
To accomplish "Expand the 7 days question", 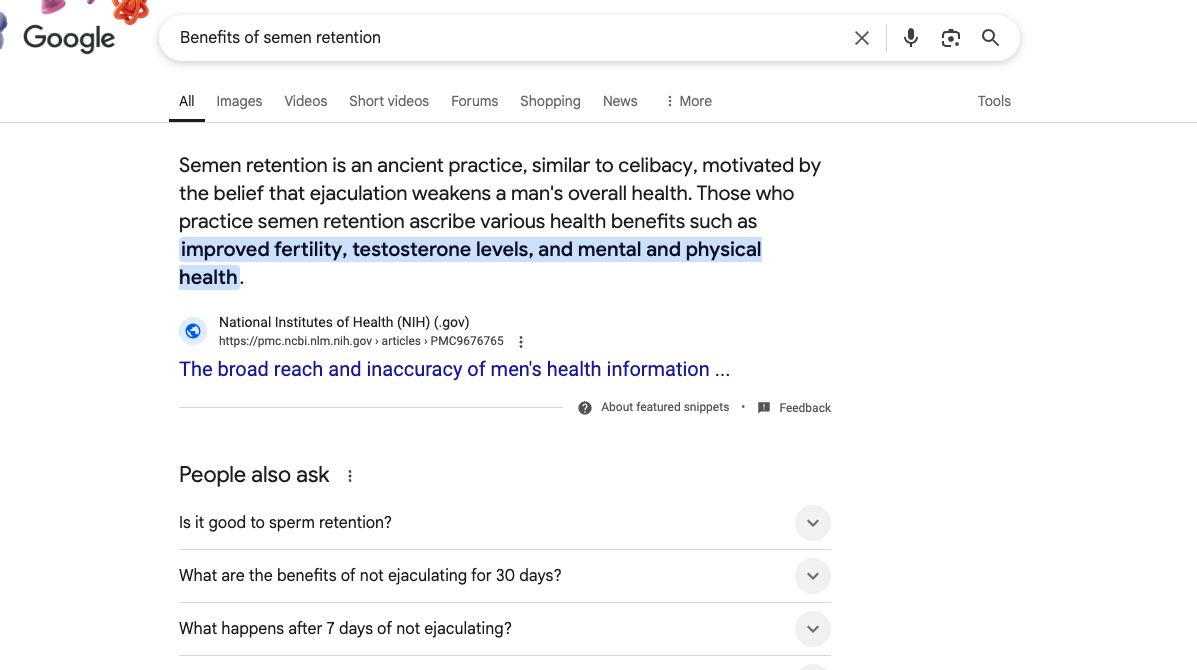I will coord(812,629).
